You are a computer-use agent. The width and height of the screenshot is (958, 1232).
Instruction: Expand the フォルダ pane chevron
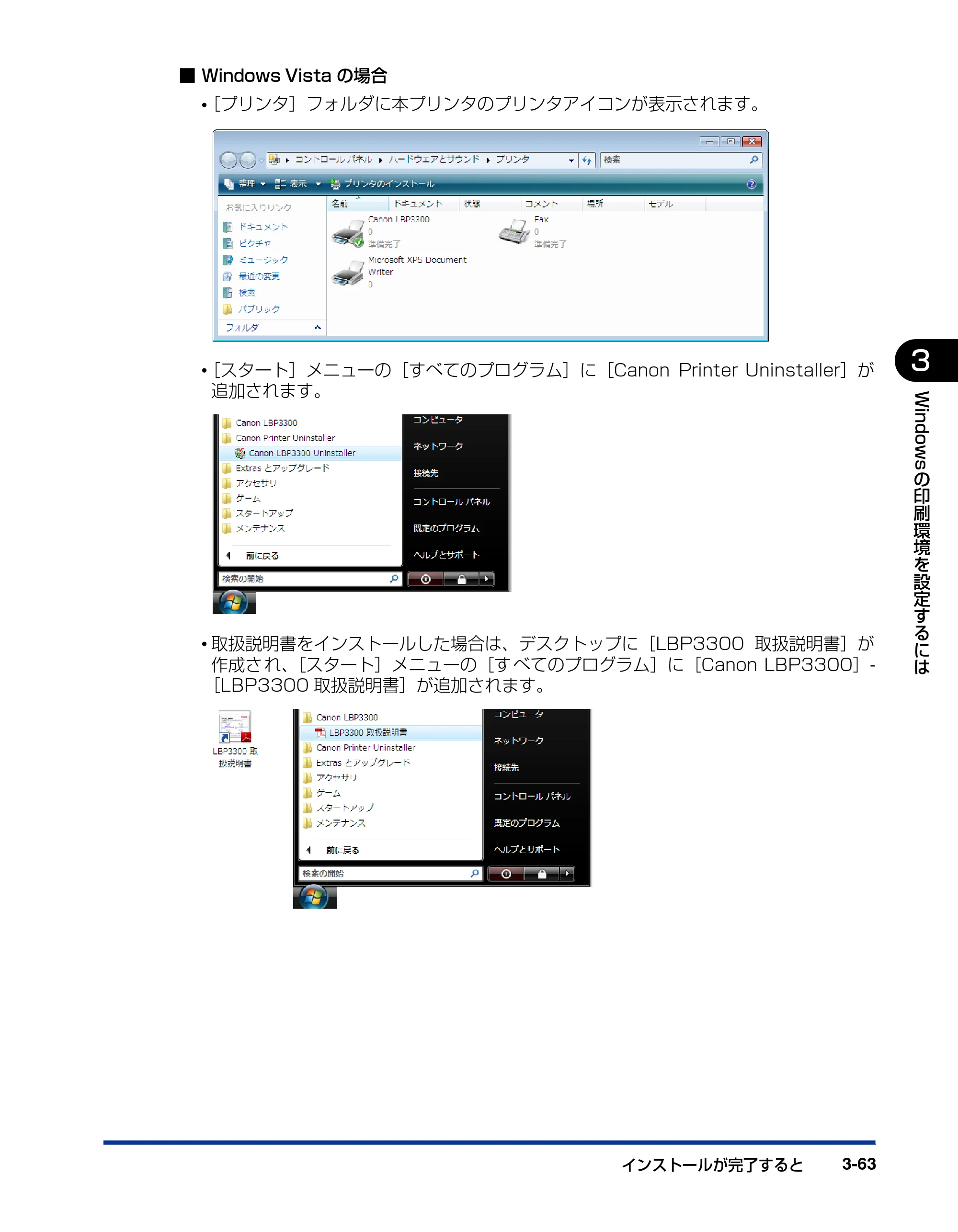click(318, 327)
